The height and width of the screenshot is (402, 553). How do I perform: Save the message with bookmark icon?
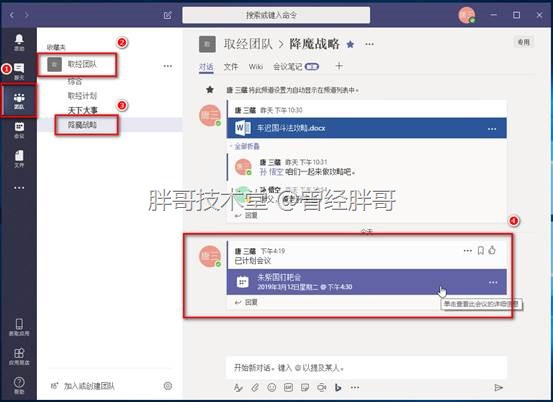pyautogui.click(x=480, y=250)
